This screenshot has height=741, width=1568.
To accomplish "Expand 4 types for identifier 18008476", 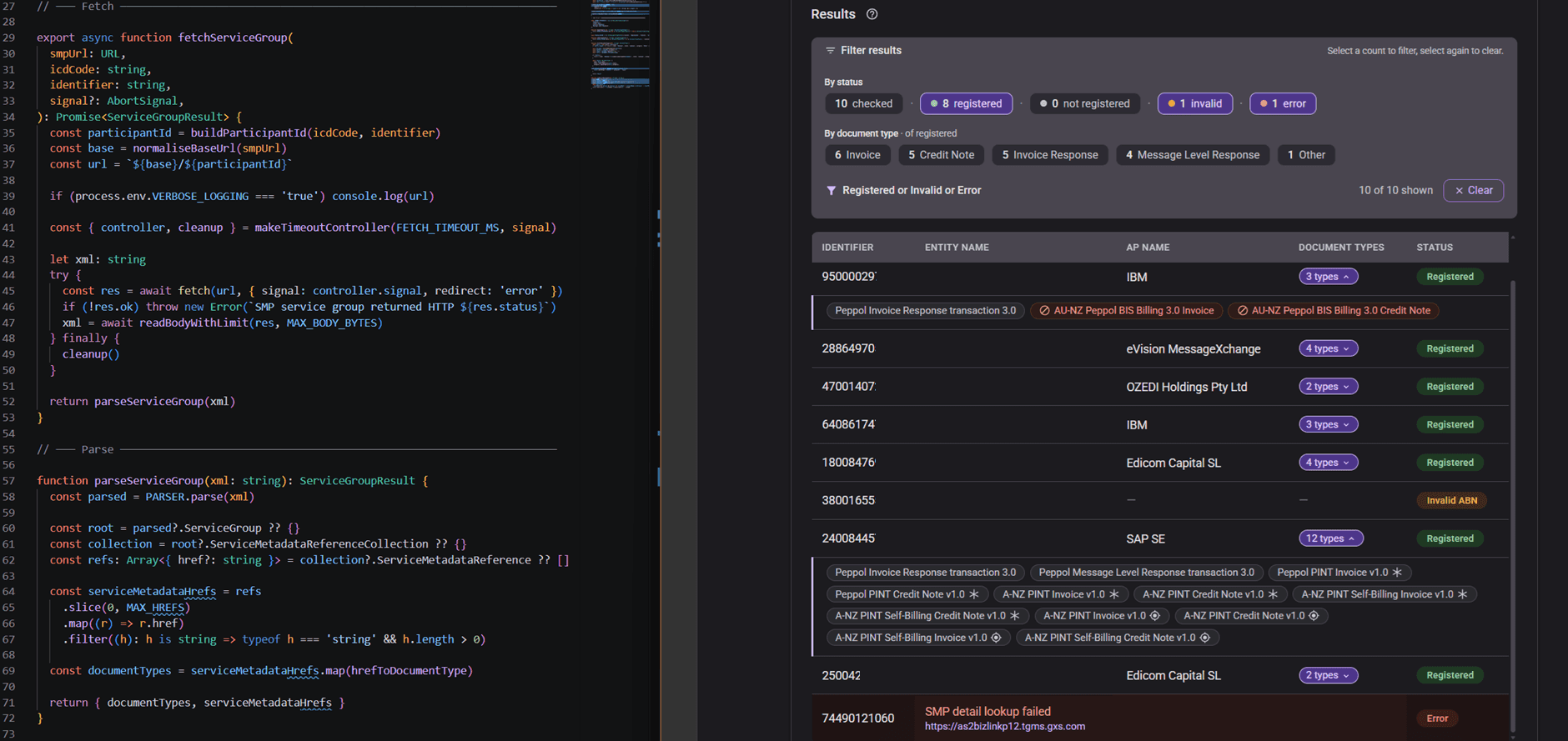I will tap(1328, 463).
